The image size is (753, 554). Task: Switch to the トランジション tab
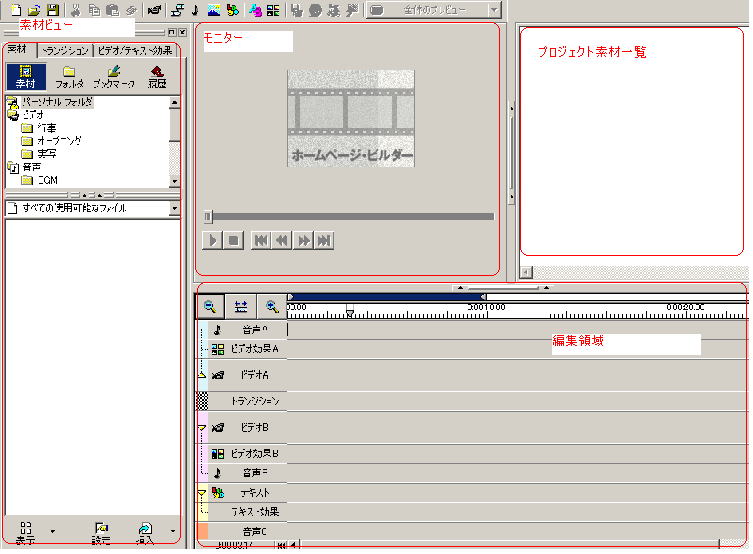[66, 50]
